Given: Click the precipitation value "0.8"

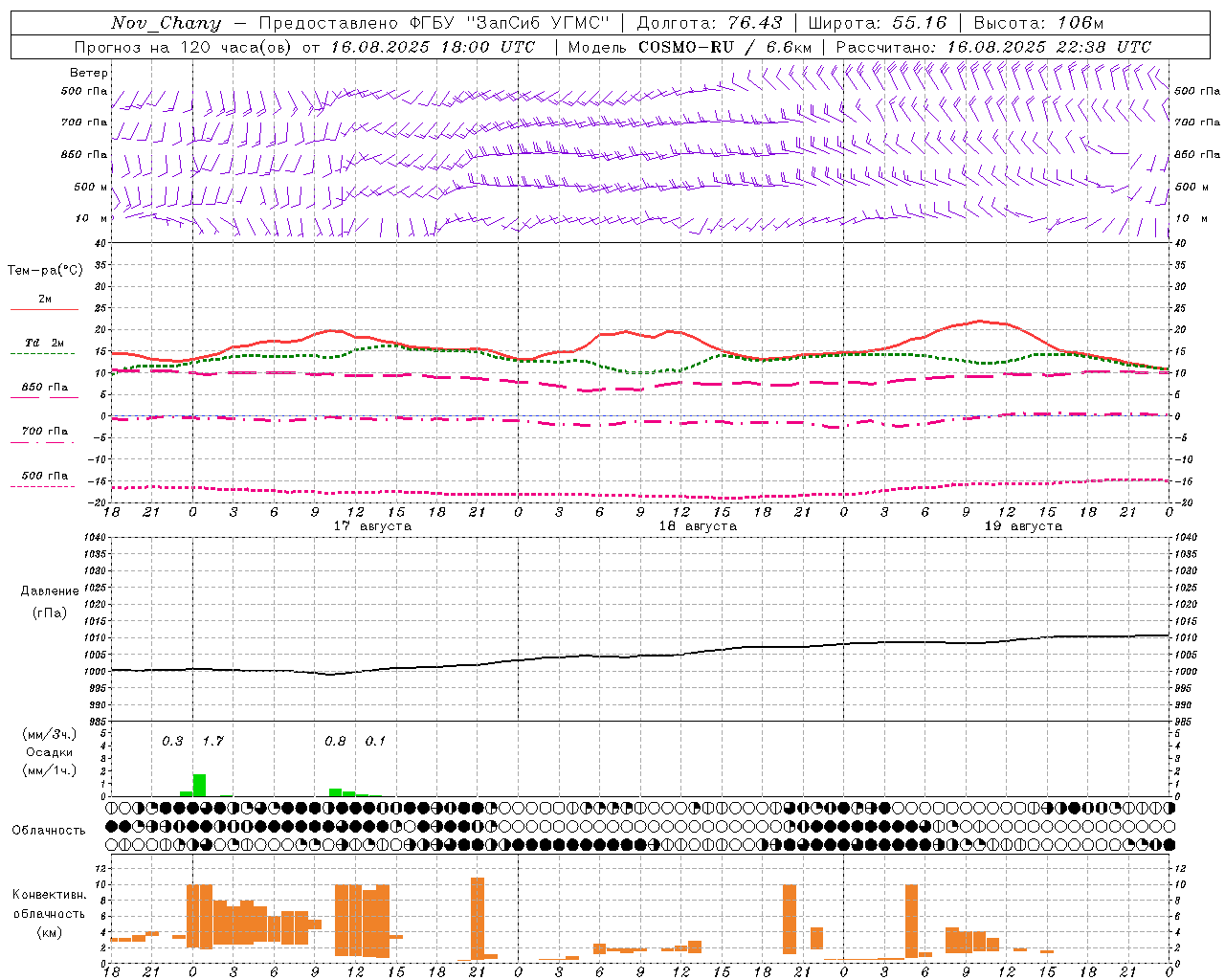Looking at the screenshot, I should [x=335, y=741].
